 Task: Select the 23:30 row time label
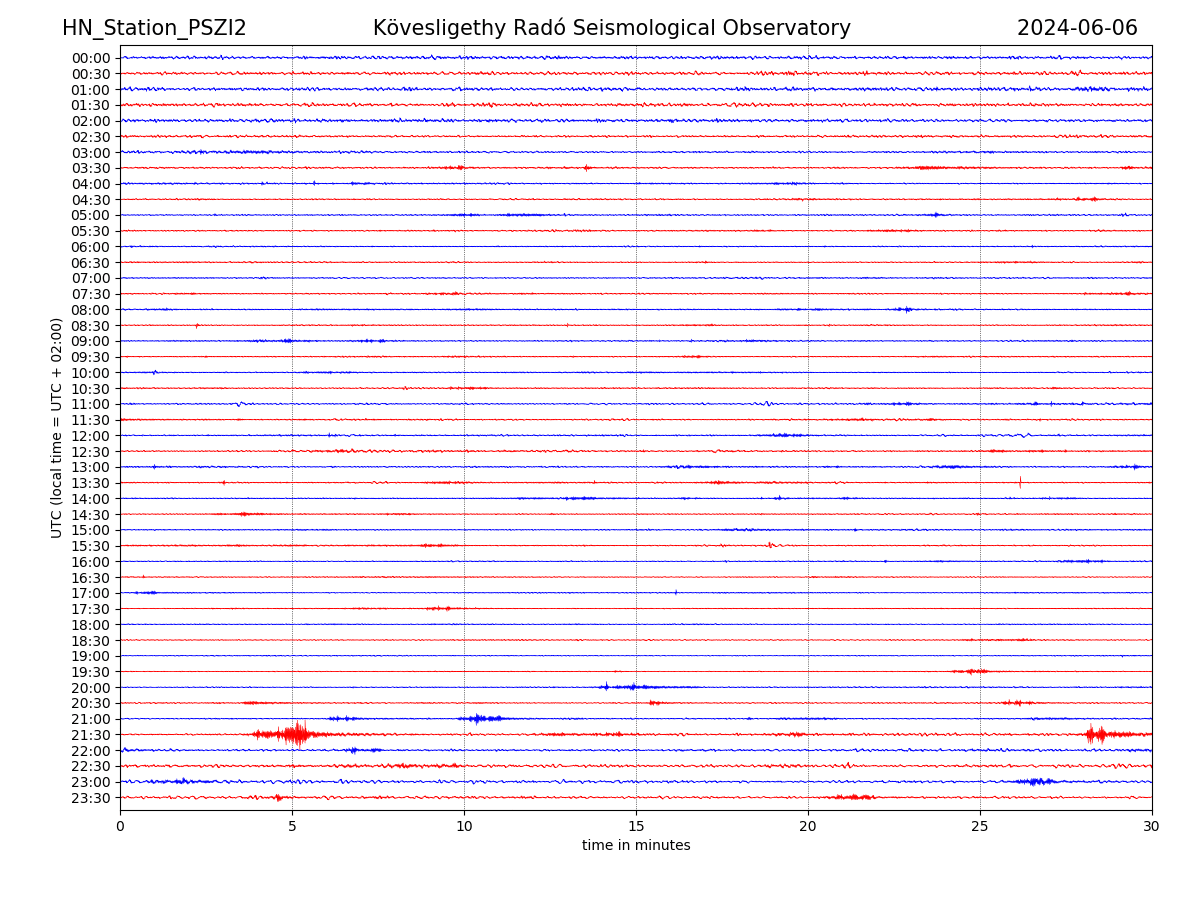point(91,798)
